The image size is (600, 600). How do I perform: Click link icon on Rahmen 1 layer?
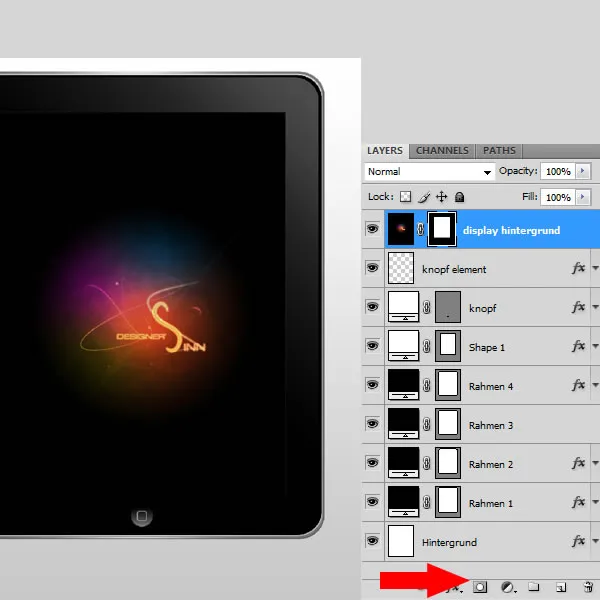[427, 502]
